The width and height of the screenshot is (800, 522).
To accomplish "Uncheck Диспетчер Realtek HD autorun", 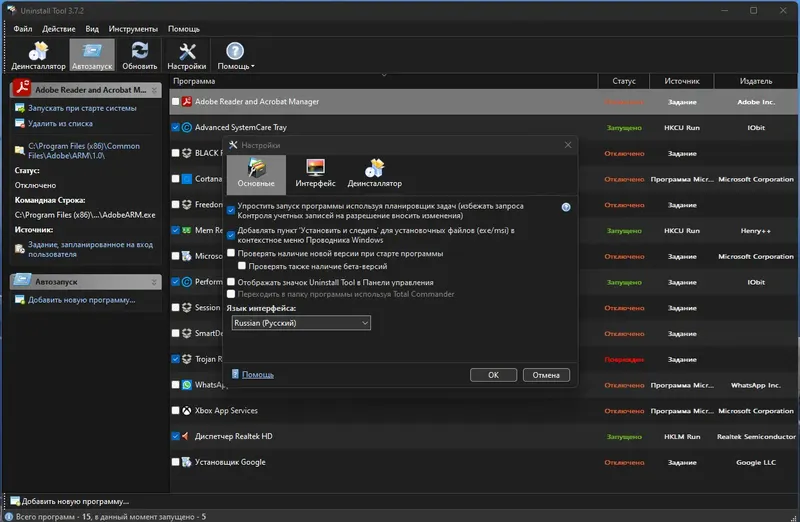I will click(176, 436).
